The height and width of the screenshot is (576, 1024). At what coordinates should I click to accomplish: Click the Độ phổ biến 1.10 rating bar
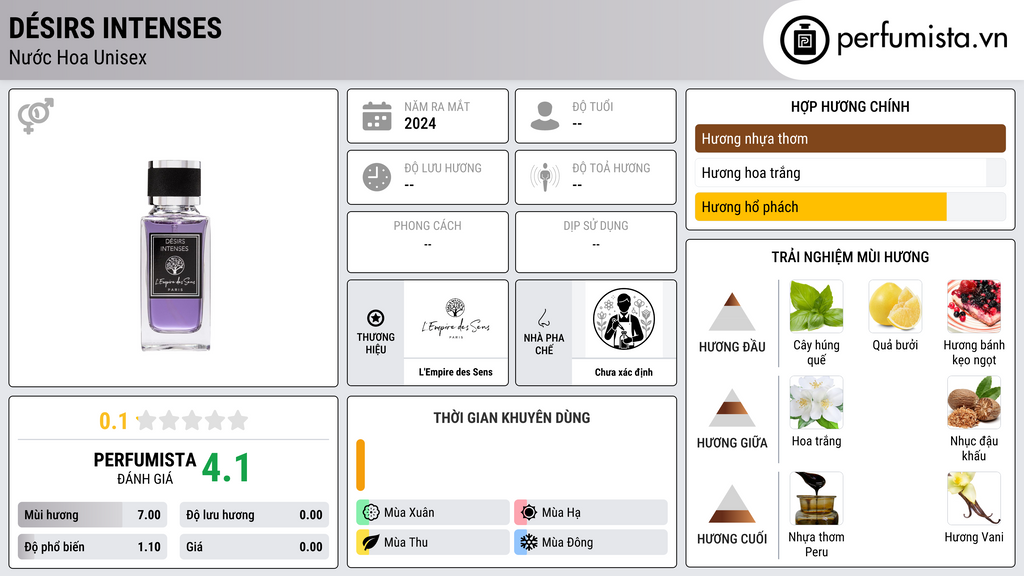click(x=92, y=547)
